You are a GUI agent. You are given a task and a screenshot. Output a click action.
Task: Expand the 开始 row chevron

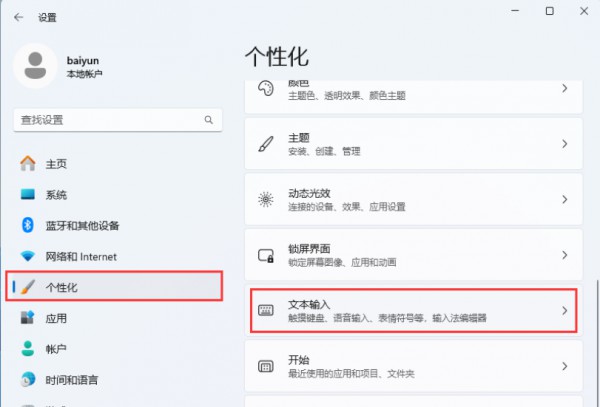tap(565, 365)
